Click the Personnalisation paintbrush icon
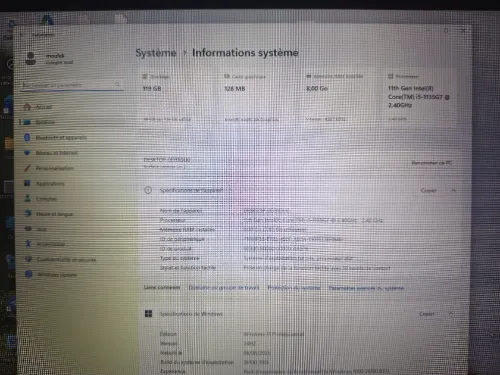Screen dimensions: 500x375 pos(27,168)
